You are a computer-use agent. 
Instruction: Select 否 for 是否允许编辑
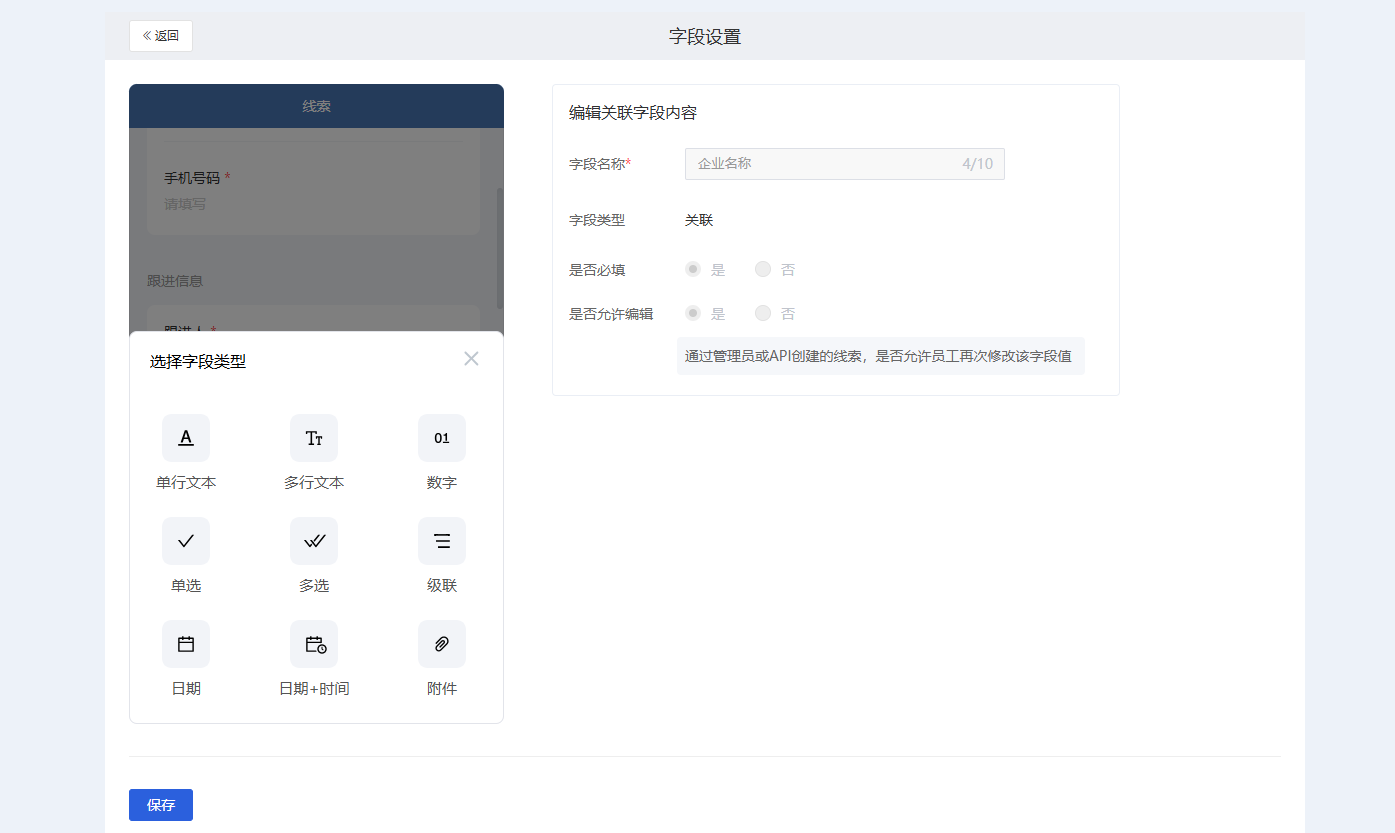pos(763,313)
